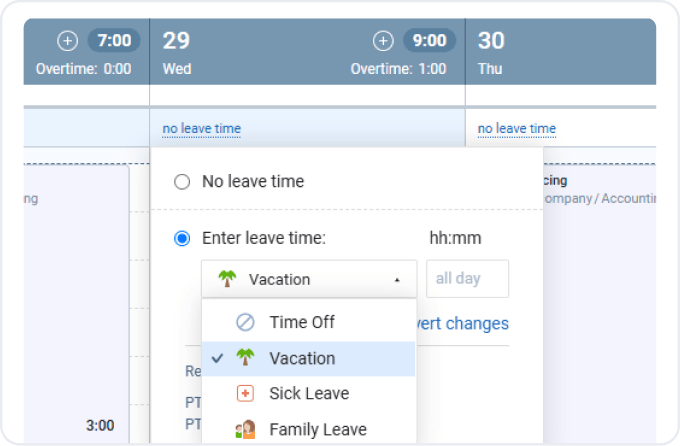The width and height of the screenshot is (680, 446).
Task: Click the plus icon beside 9:00
Action: tap(383, 41)
